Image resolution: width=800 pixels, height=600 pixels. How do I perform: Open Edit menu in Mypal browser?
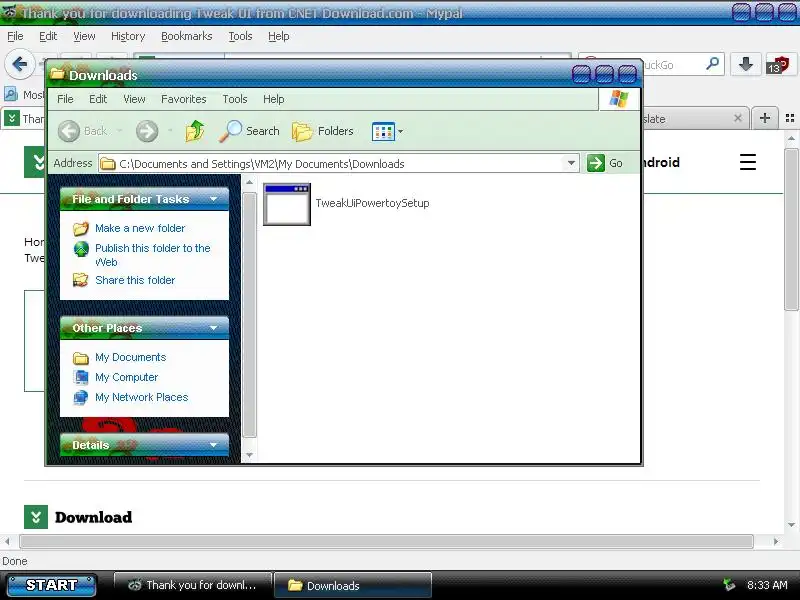pos(48,36)
